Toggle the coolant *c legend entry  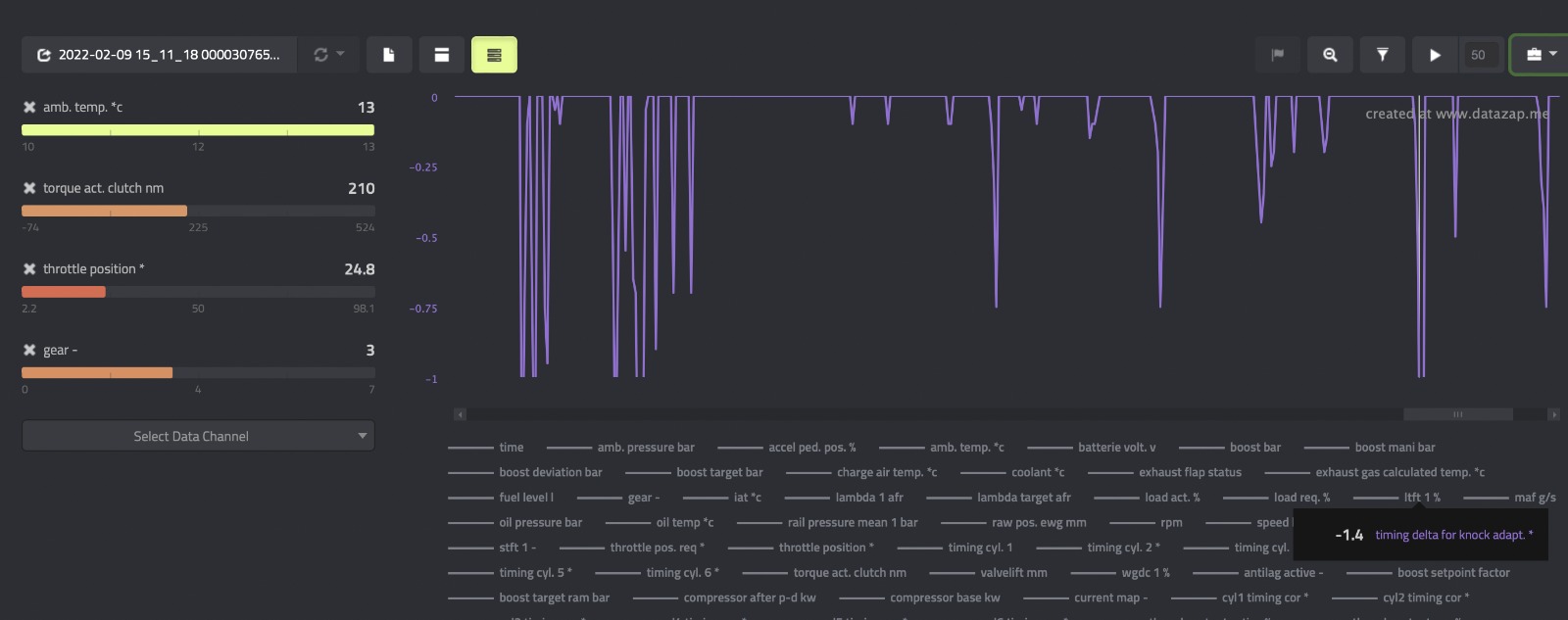coord(1037,472)
